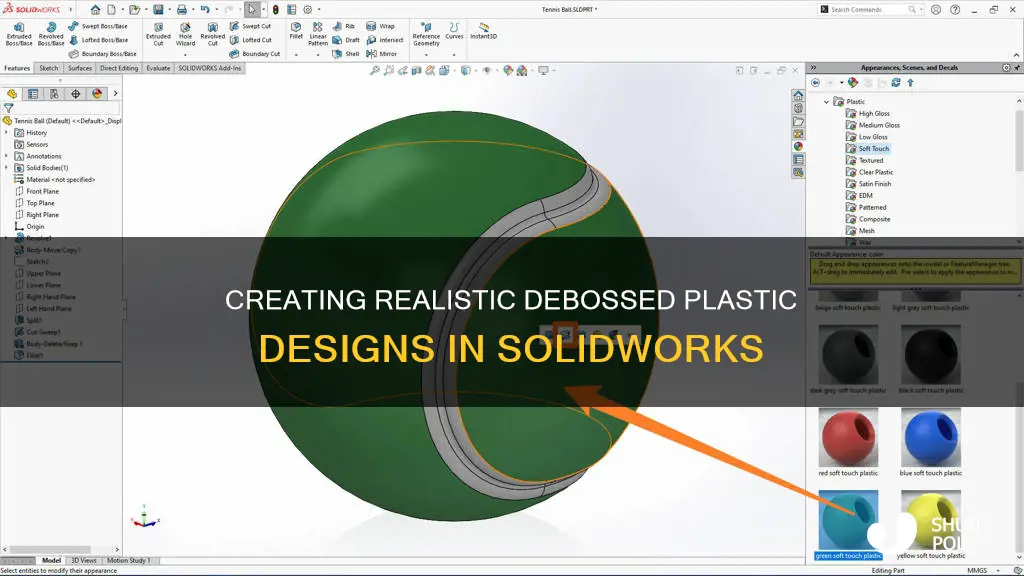This screenshot has height=576, width=1024.
Task: Expand the Annotations tree node
Action: [7, 156]
